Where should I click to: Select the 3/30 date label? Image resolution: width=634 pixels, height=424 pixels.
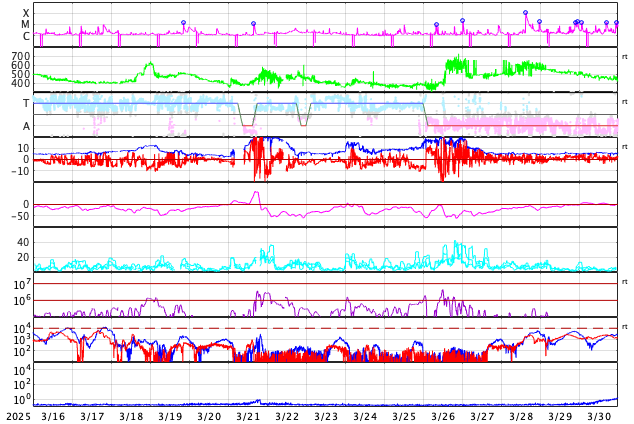pos(599,416)
